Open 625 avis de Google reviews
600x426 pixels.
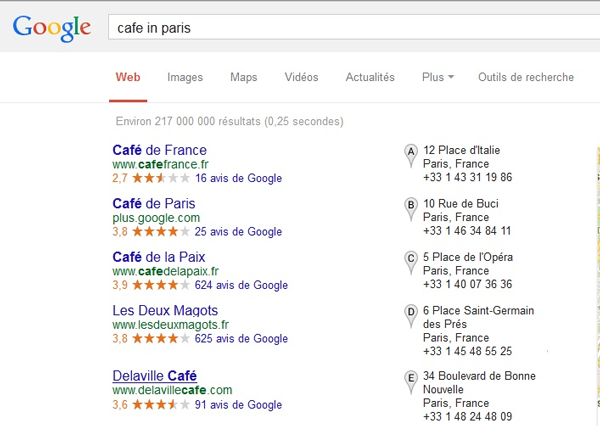[x=241, y=339]
